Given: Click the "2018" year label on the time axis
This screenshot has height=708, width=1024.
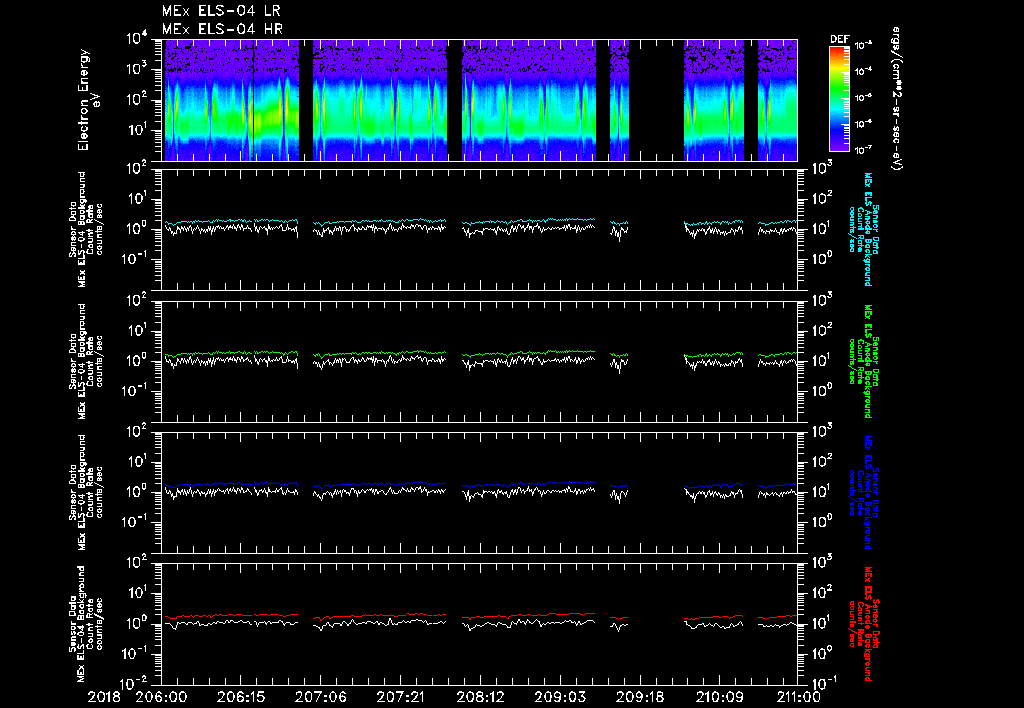Looking at the screenshot, I should [x=103, y=697].
